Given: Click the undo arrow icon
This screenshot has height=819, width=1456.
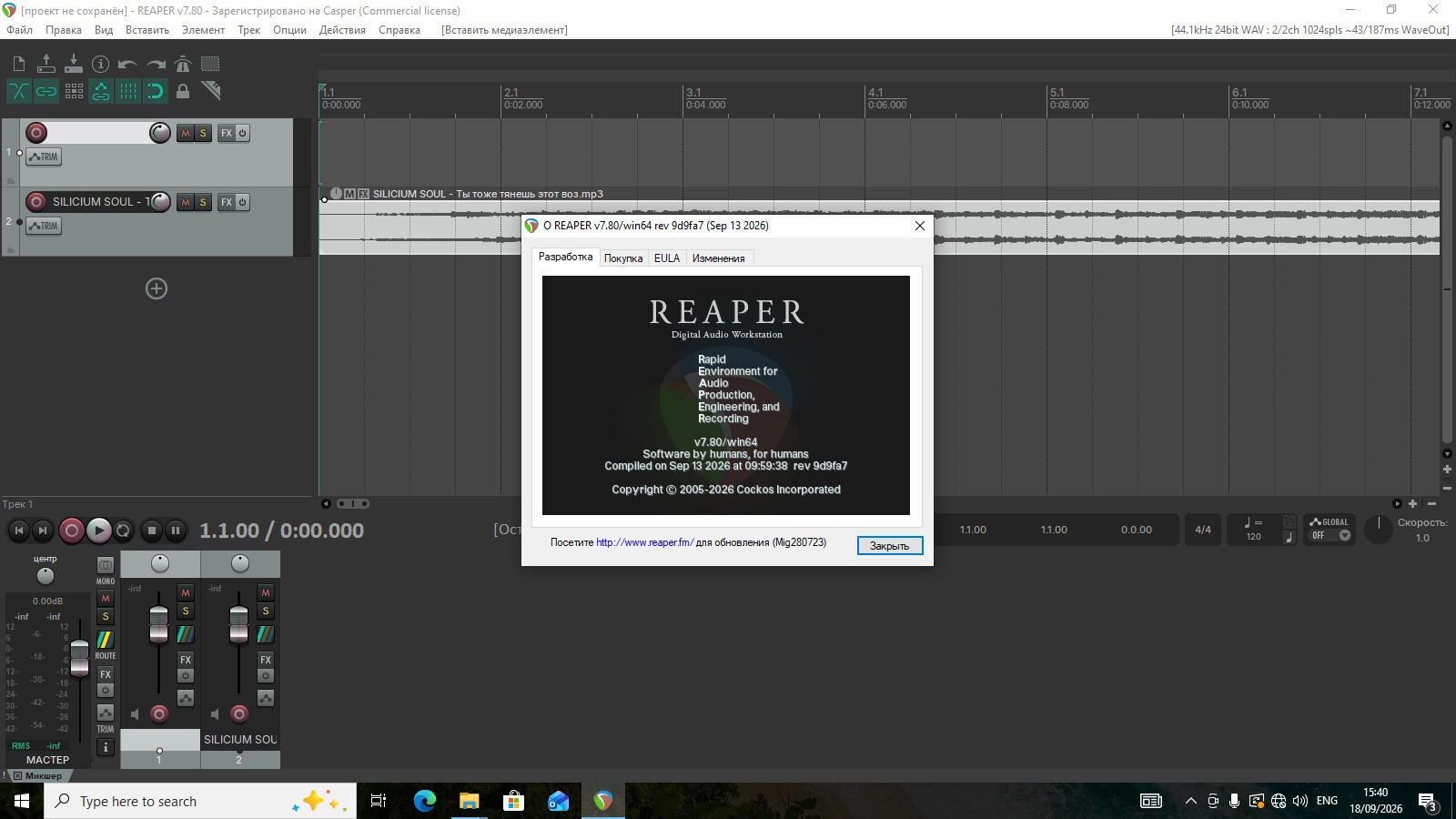Looking at the screenshot, I should [128, 64].
